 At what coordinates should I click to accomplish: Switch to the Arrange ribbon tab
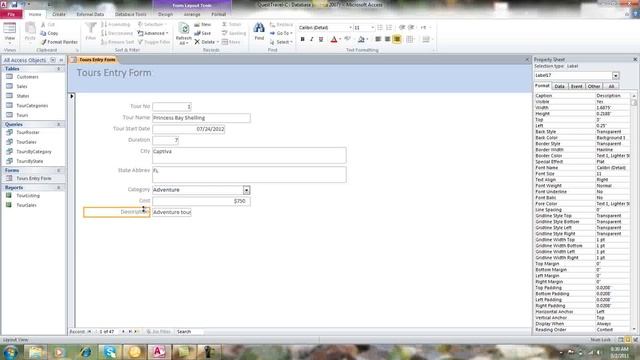[192, 14]
